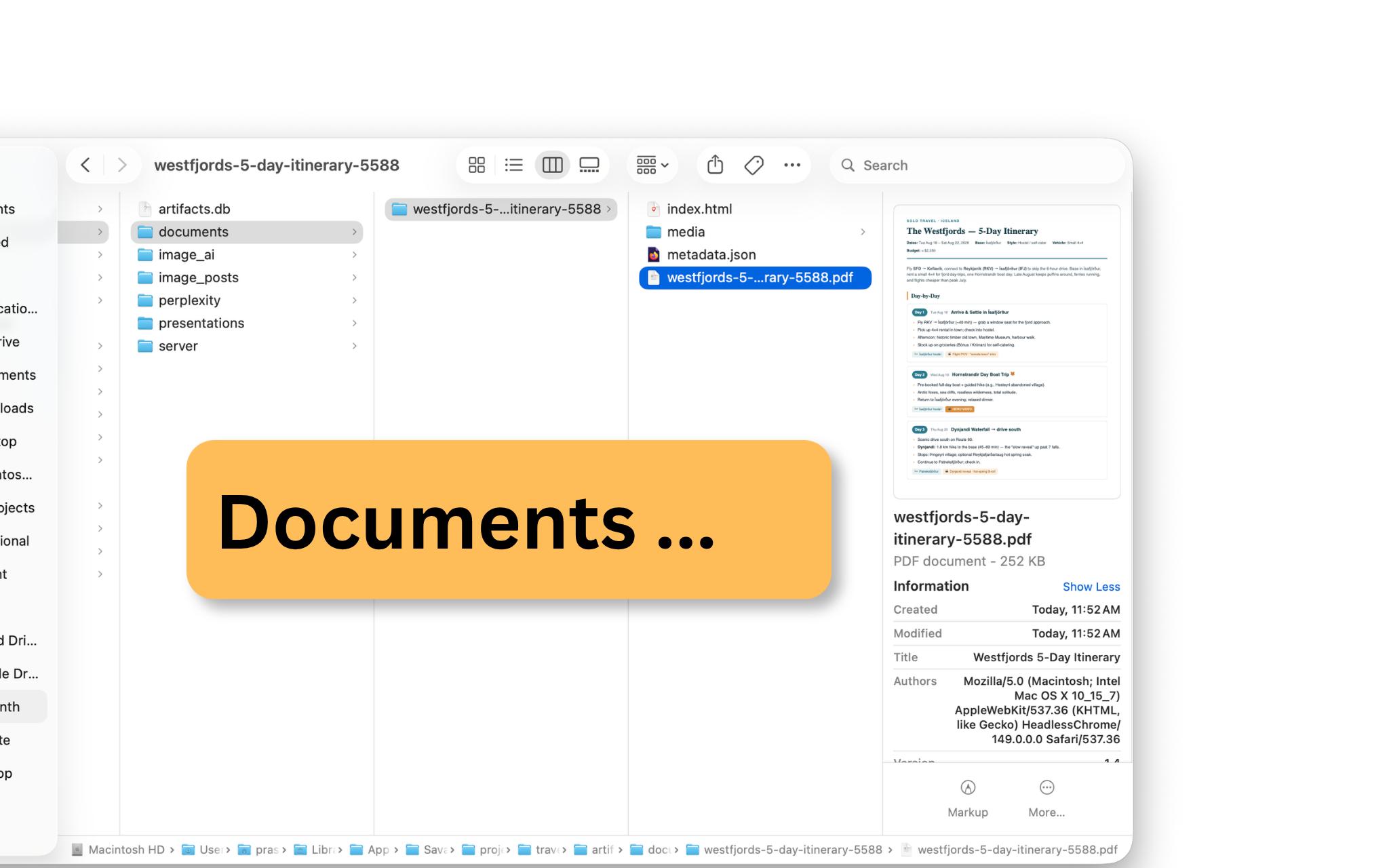Expand the server folder chevron
The image size is (1389, 868).
pos(354,346)
